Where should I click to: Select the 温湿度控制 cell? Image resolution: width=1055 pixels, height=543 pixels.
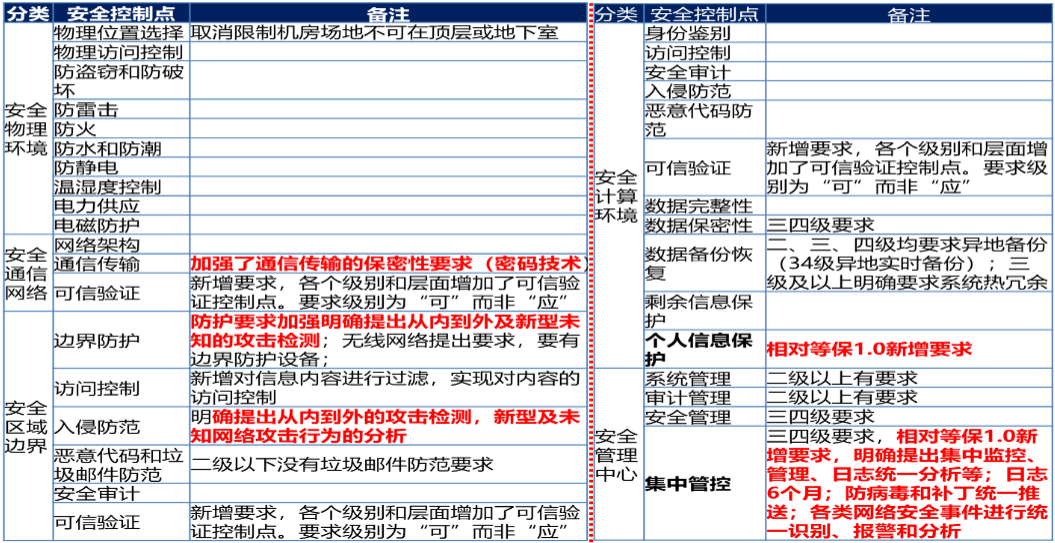(x=121, y=186)
